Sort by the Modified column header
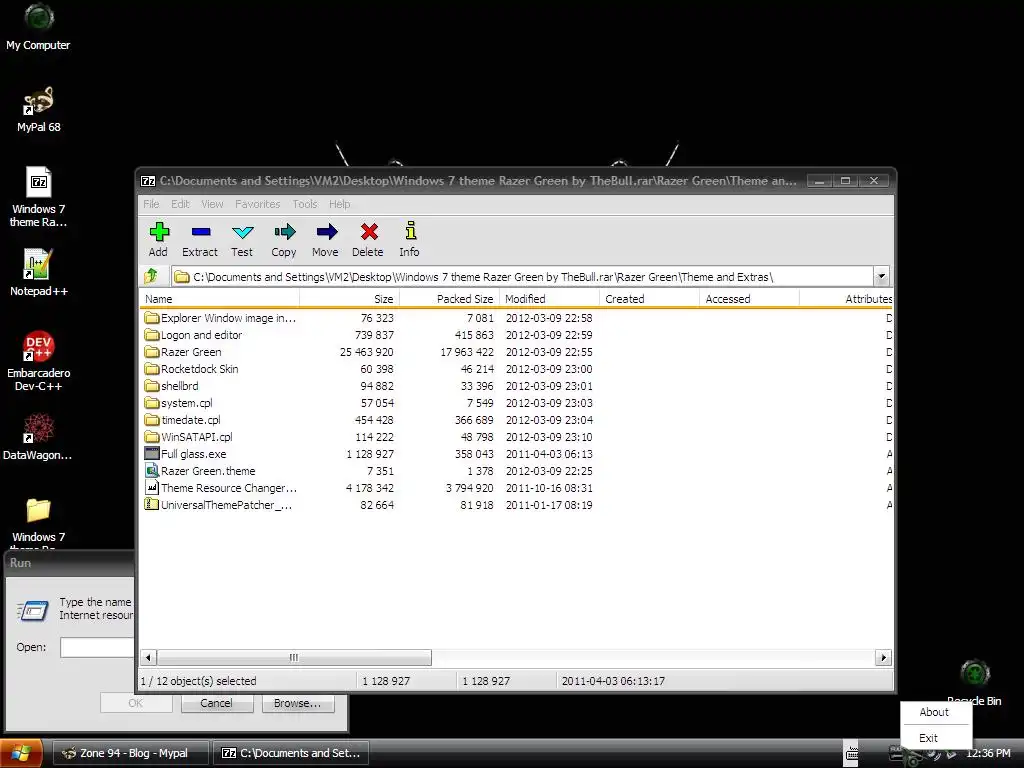This screenshot has height=768, width=1024. point(549,298)
